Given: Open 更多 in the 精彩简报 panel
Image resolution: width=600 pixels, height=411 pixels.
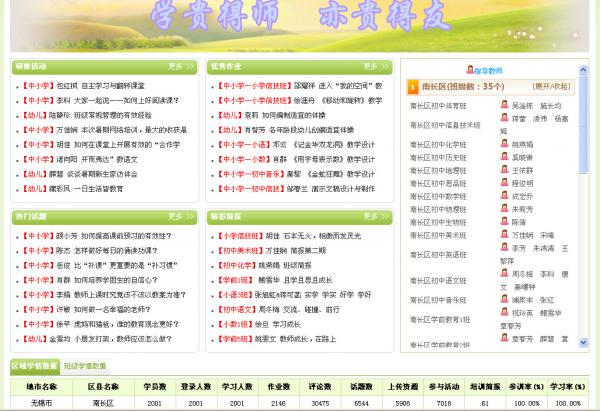Looking at the screenshot, I should (376, 216).
